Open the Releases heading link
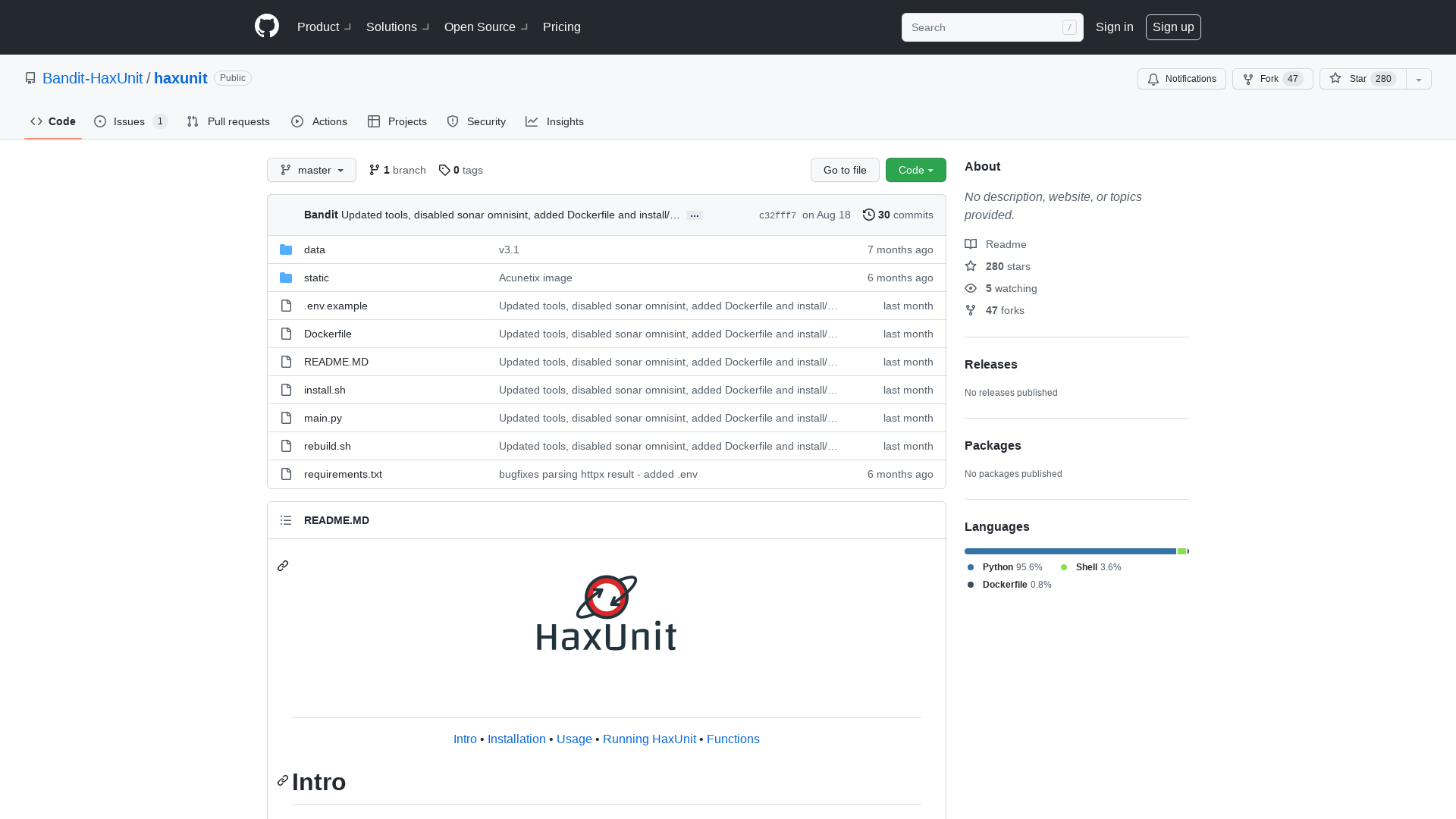The height and width of the screenshot is (819, 1456). pos(991,364)
